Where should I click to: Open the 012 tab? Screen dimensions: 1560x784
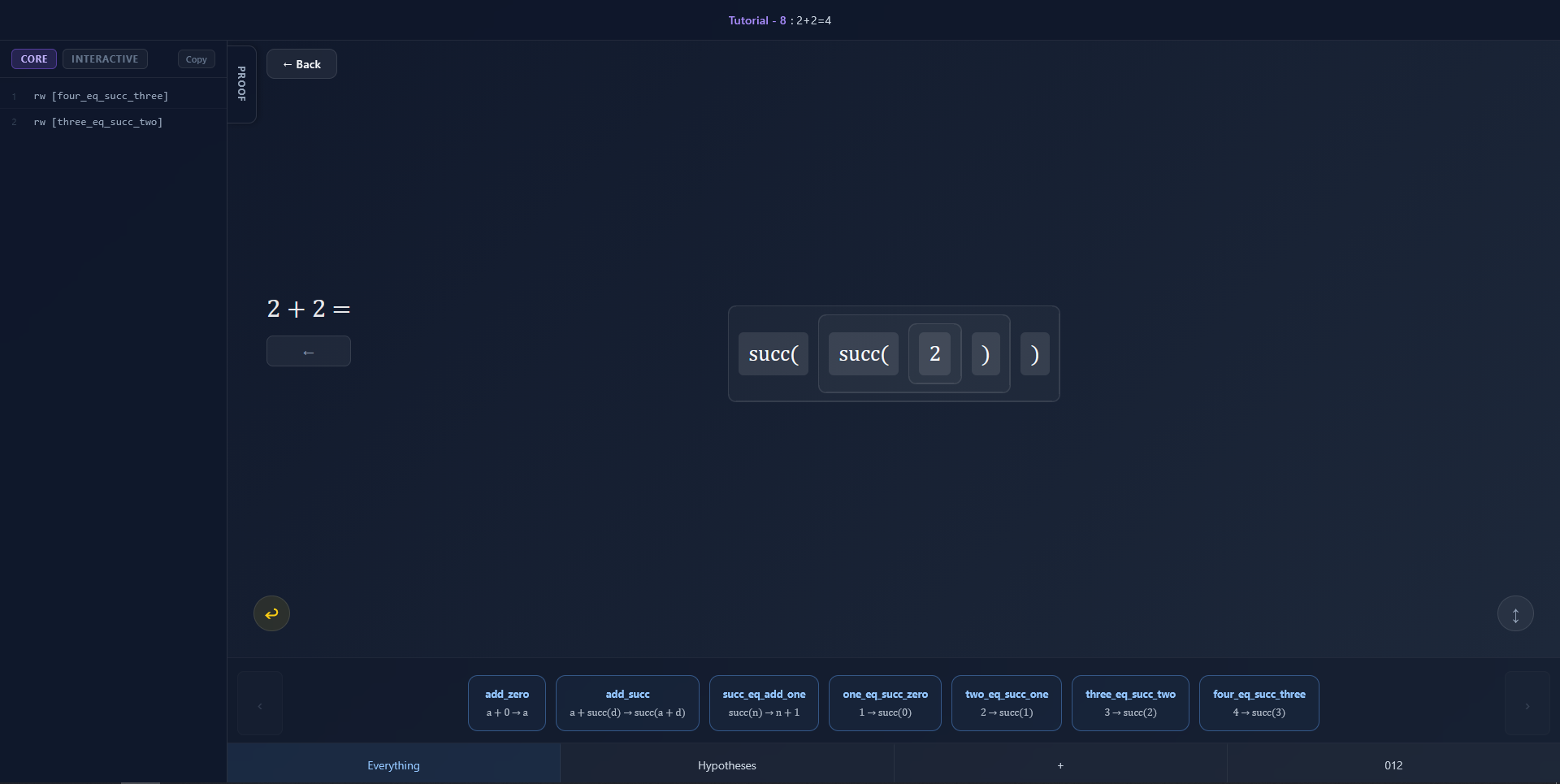1393,765
